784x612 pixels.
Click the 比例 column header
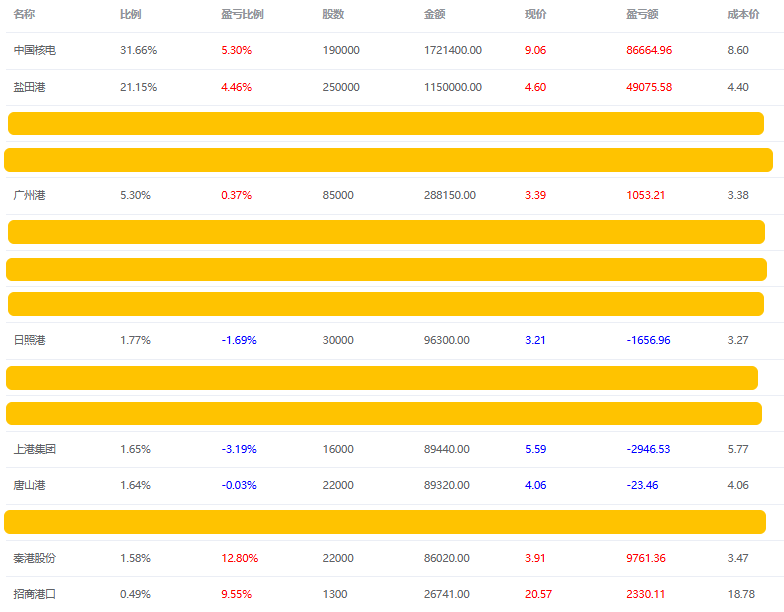pyautogui.click(x=130, y=14)
